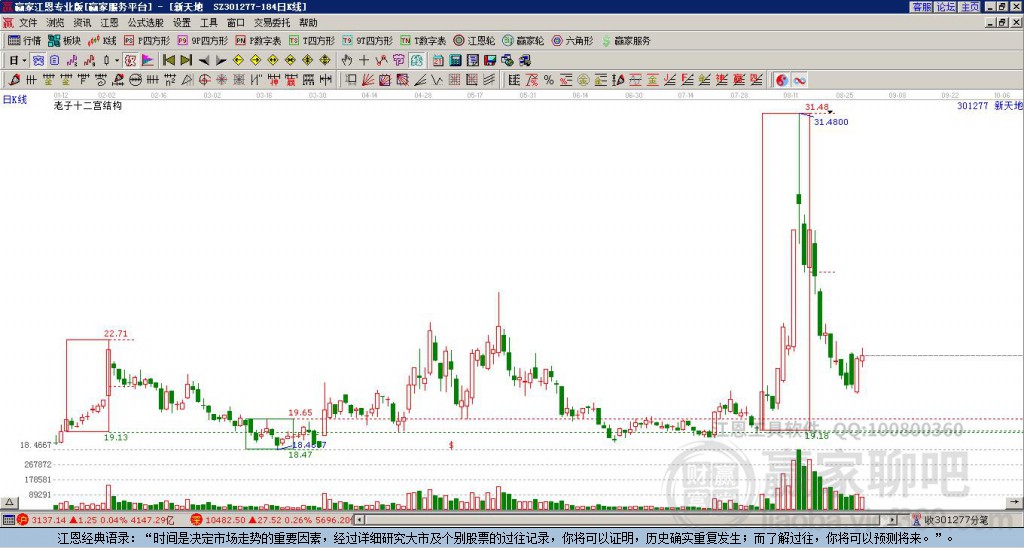The image size is (1024, 548).
Task: Click the grid icon in status bar
Action: click(x=8, y=520)
